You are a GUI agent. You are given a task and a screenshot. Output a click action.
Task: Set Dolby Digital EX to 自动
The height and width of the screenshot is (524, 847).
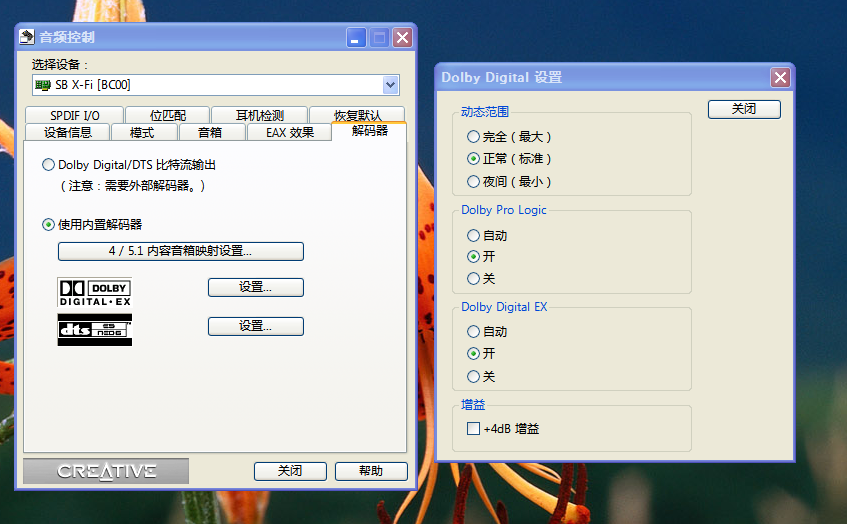(487, 332)
